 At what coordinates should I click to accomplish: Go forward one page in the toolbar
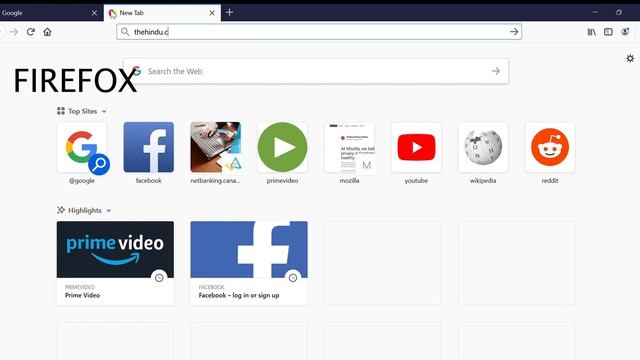[14, 32]
